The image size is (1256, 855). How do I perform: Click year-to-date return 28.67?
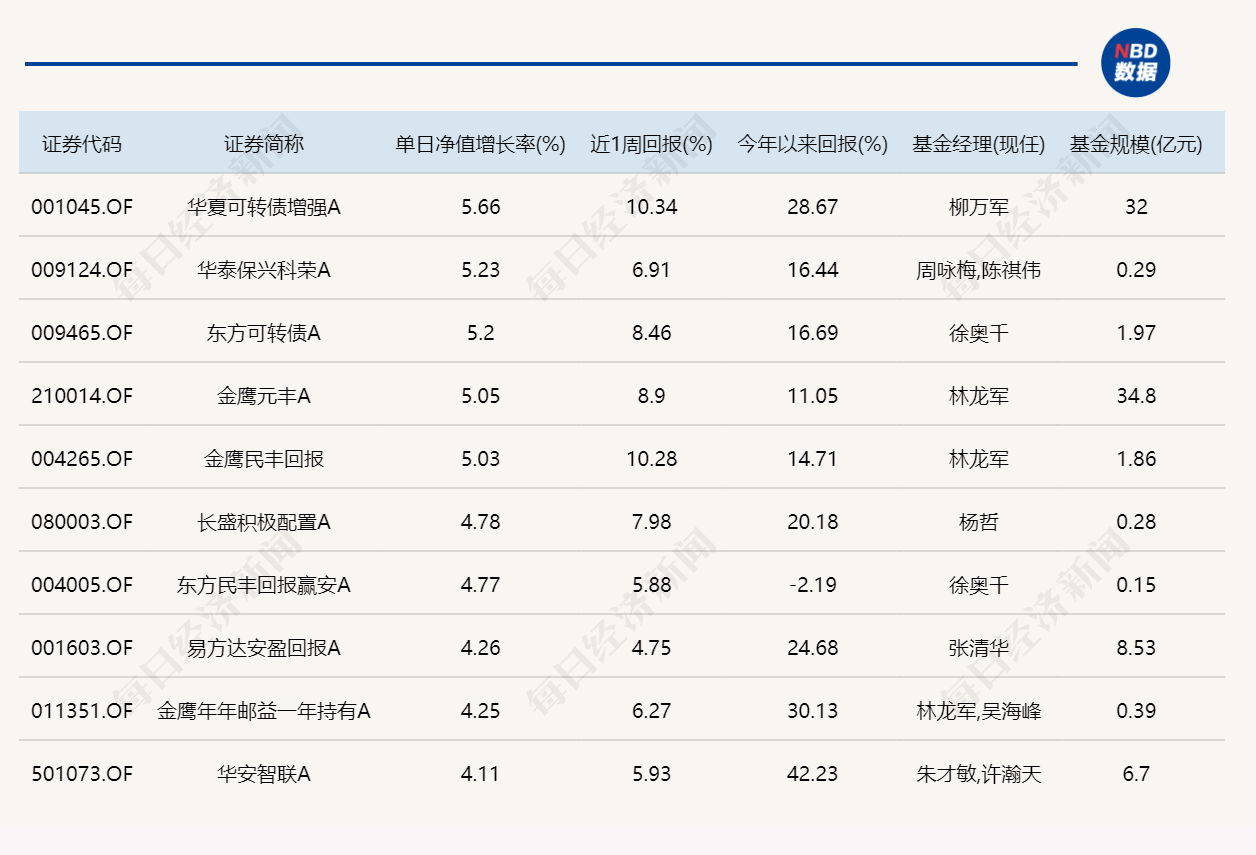click(x=813, y=207)
